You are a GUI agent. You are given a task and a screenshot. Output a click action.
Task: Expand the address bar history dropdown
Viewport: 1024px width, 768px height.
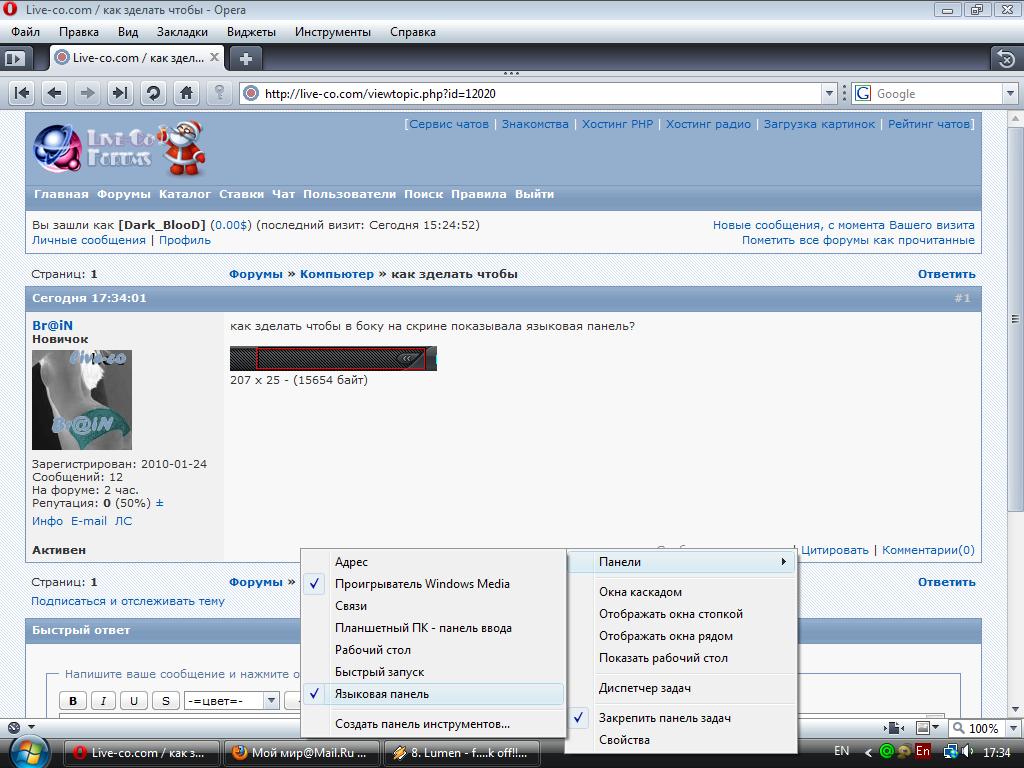[x=829, y=94]
